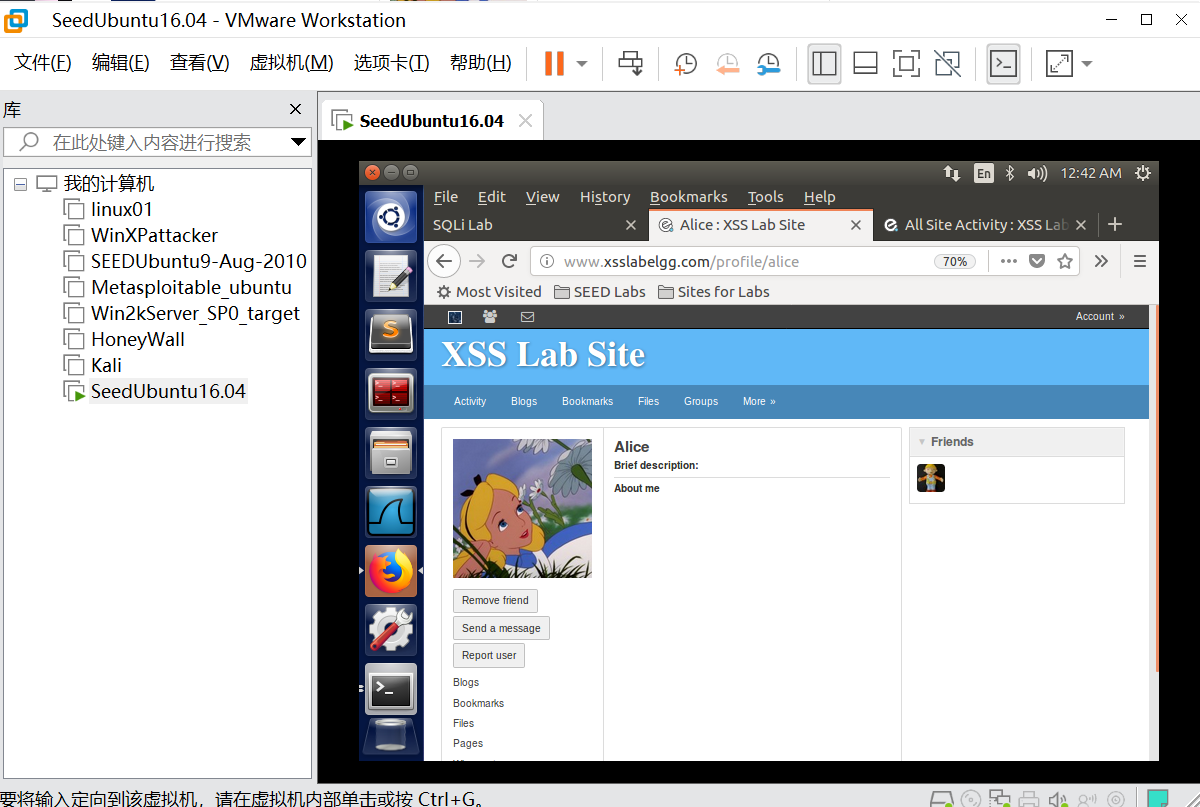Viewport: 1200px width, 807px height.
Task: Toggle the thumbnail bar view
Action: tap(865, 63)
